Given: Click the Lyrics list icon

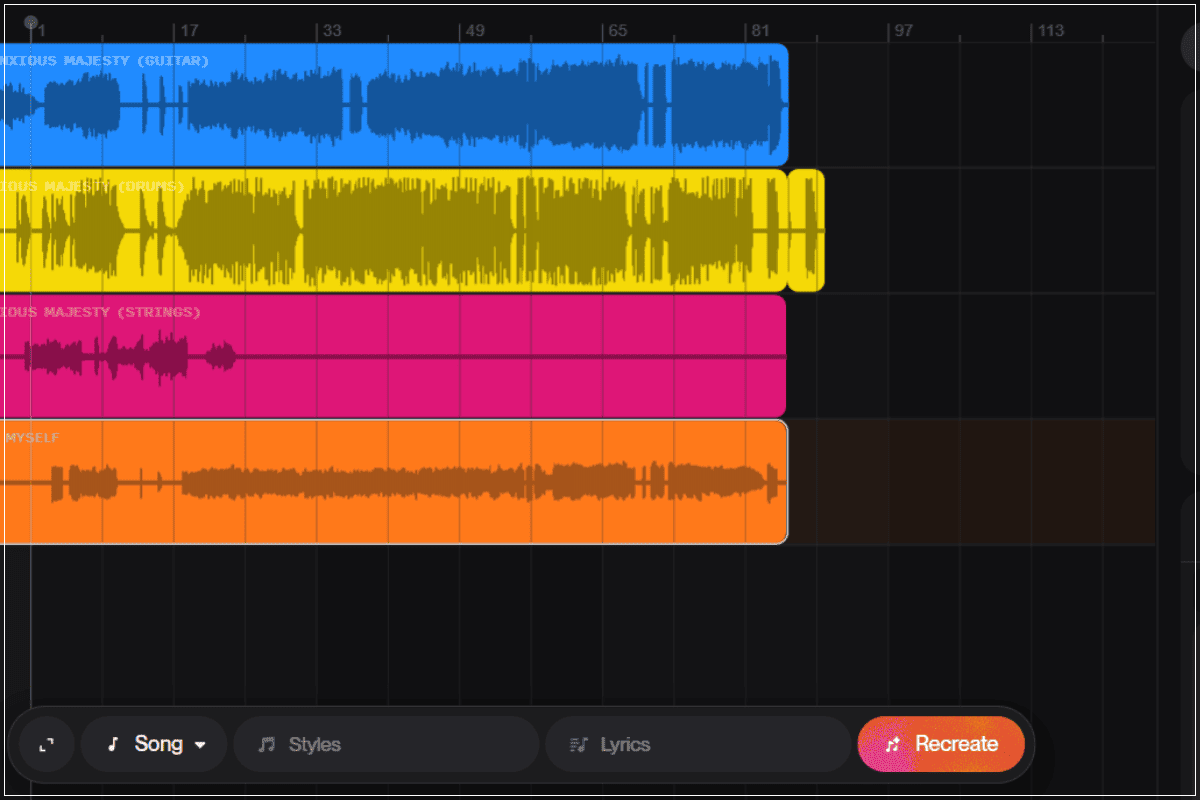Looking at the screenshot, I should pyautogui.click(x=578, y=745).
